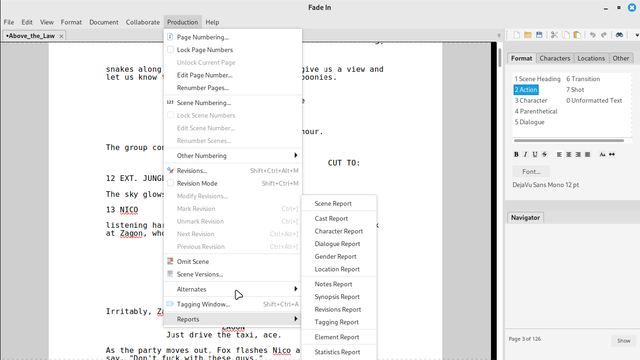Click the New document icon
The height and width of the screenshot is (360, 640).
coord(516,35)
